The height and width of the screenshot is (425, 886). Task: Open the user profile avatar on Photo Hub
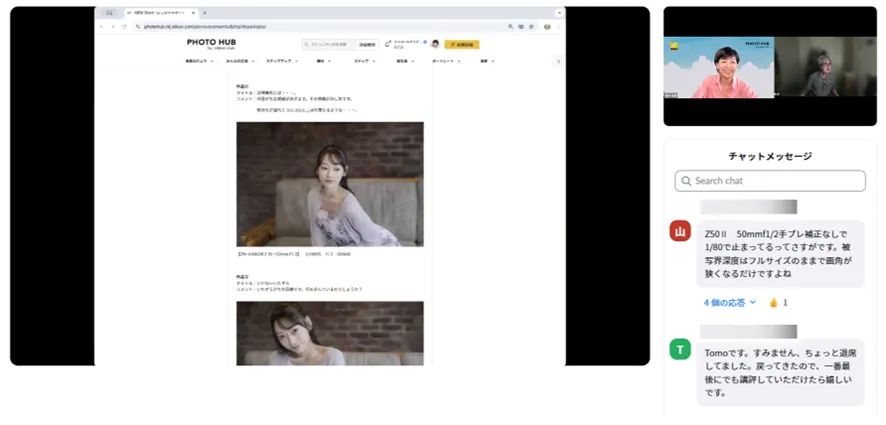(435, 44)
